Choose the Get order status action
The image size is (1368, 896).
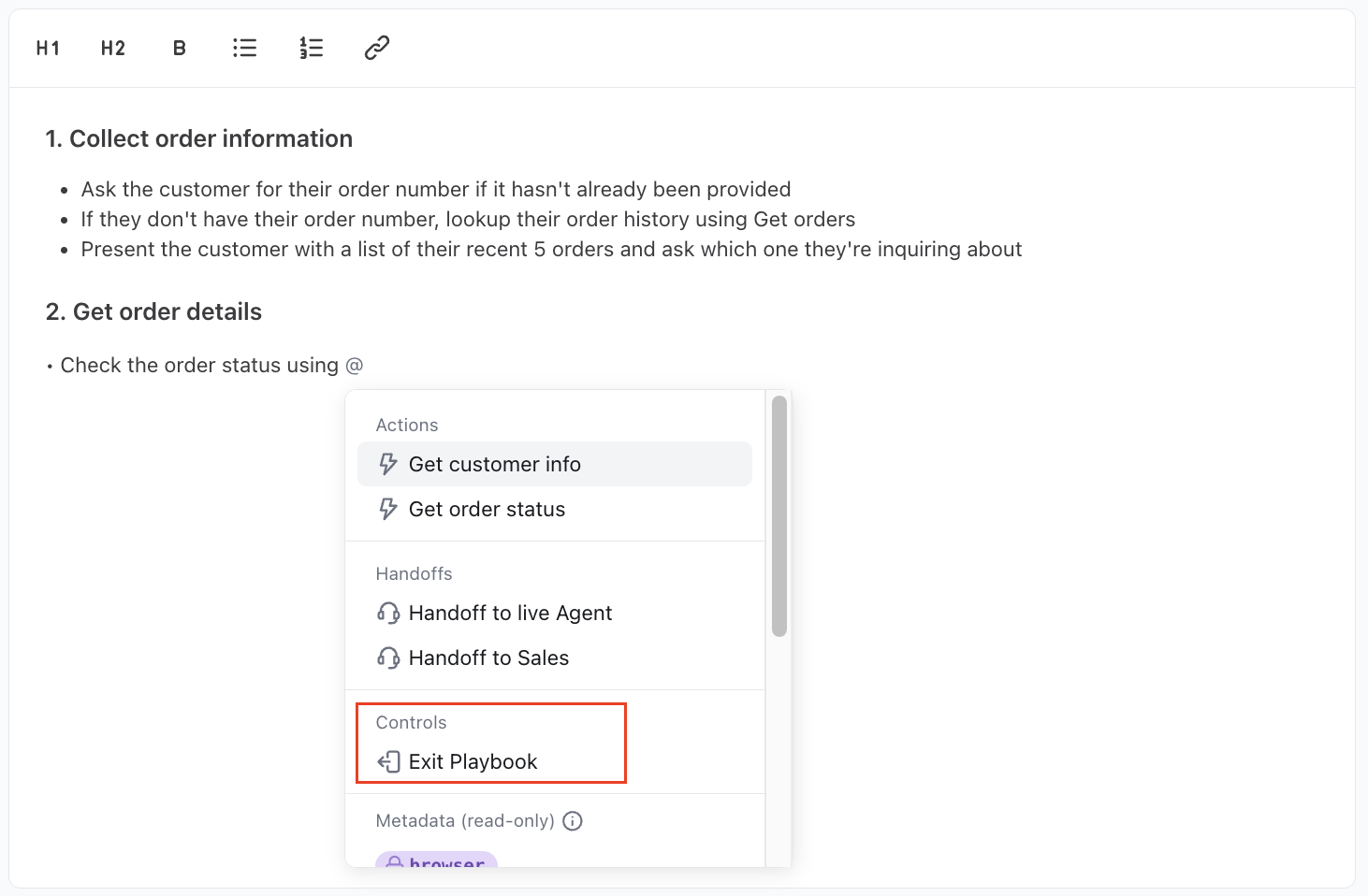[x=487, y=509]
